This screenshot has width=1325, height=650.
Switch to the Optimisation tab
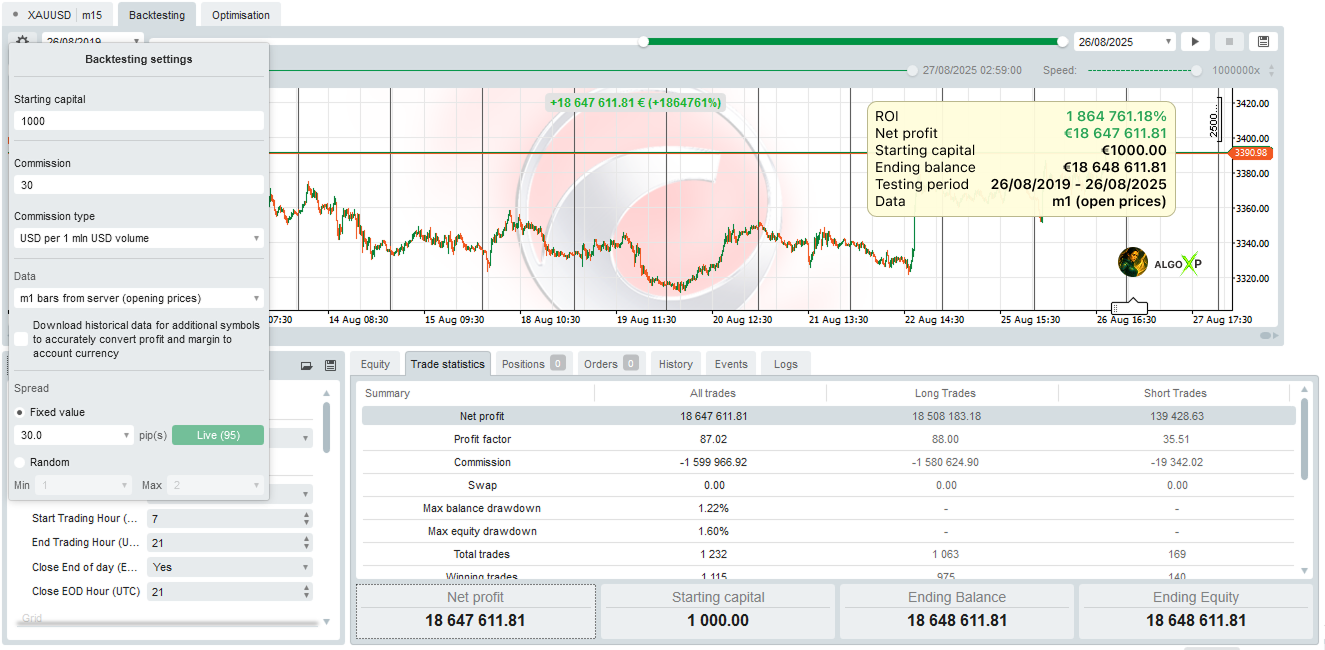point(241,15)
